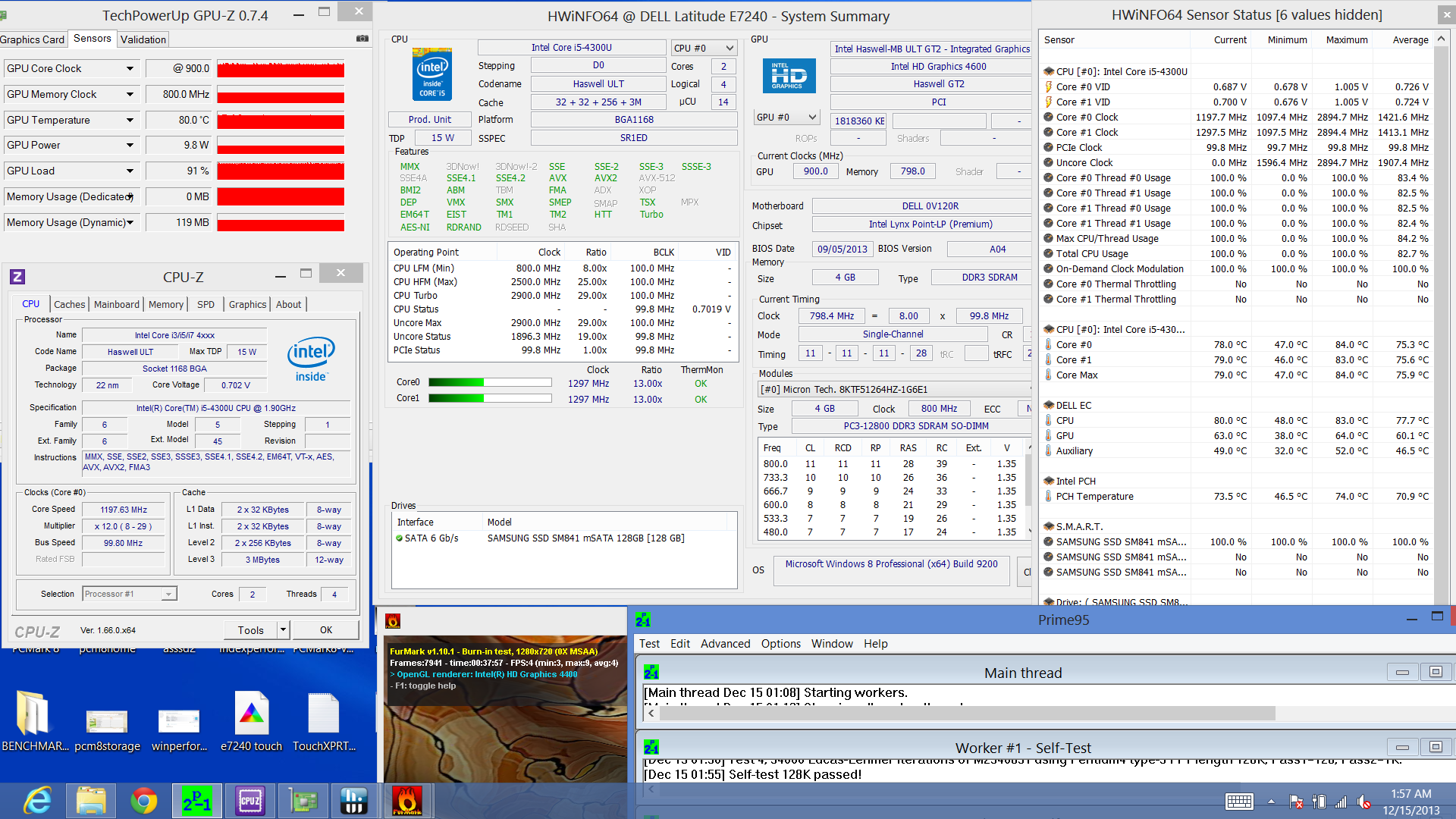The height and width of the screenshot is (819, 1456).
Task: Click the network signal tray icon
Action: pos(1341,802)
